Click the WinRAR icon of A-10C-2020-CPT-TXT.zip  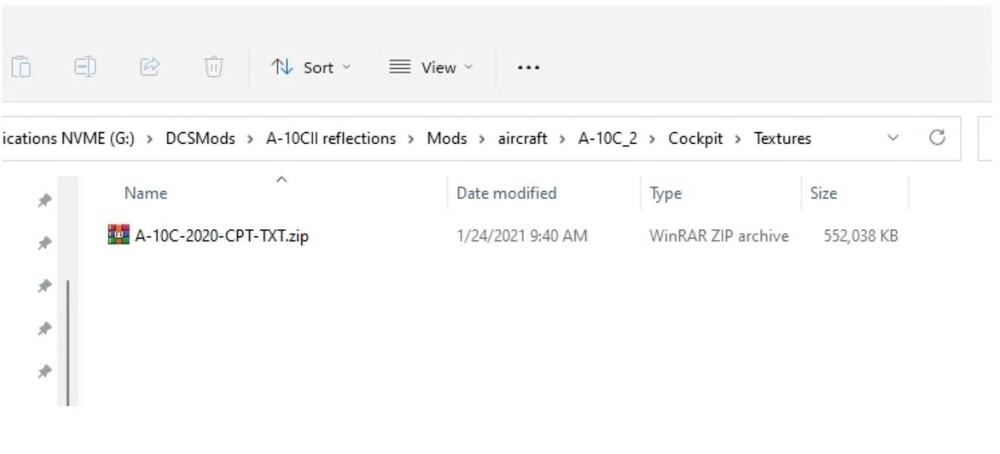(118, 236)
